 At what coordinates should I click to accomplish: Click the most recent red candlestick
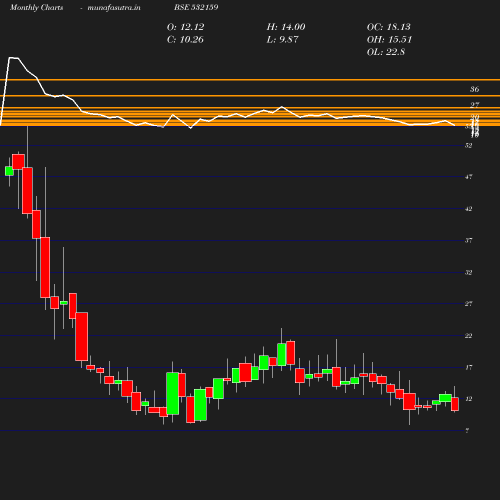coord(455,404)
